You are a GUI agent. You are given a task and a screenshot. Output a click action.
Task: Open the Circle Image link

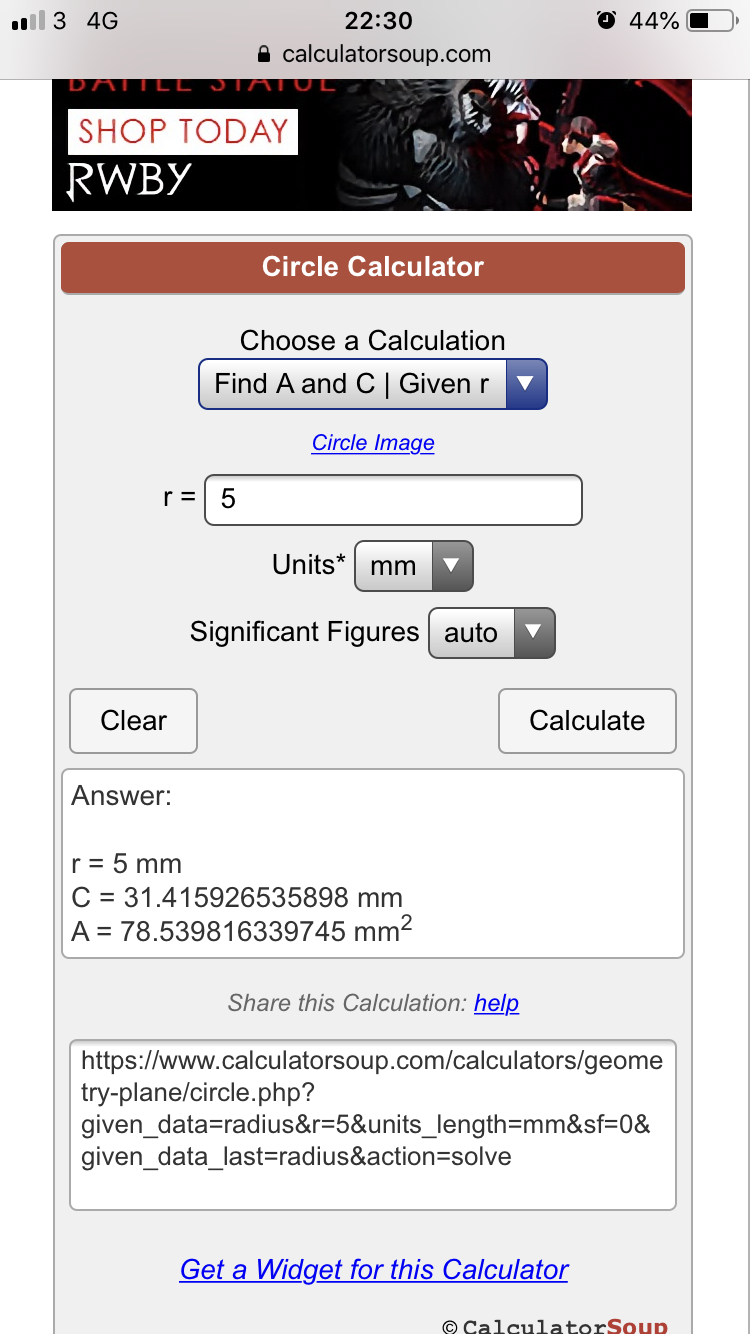point(373,443)
